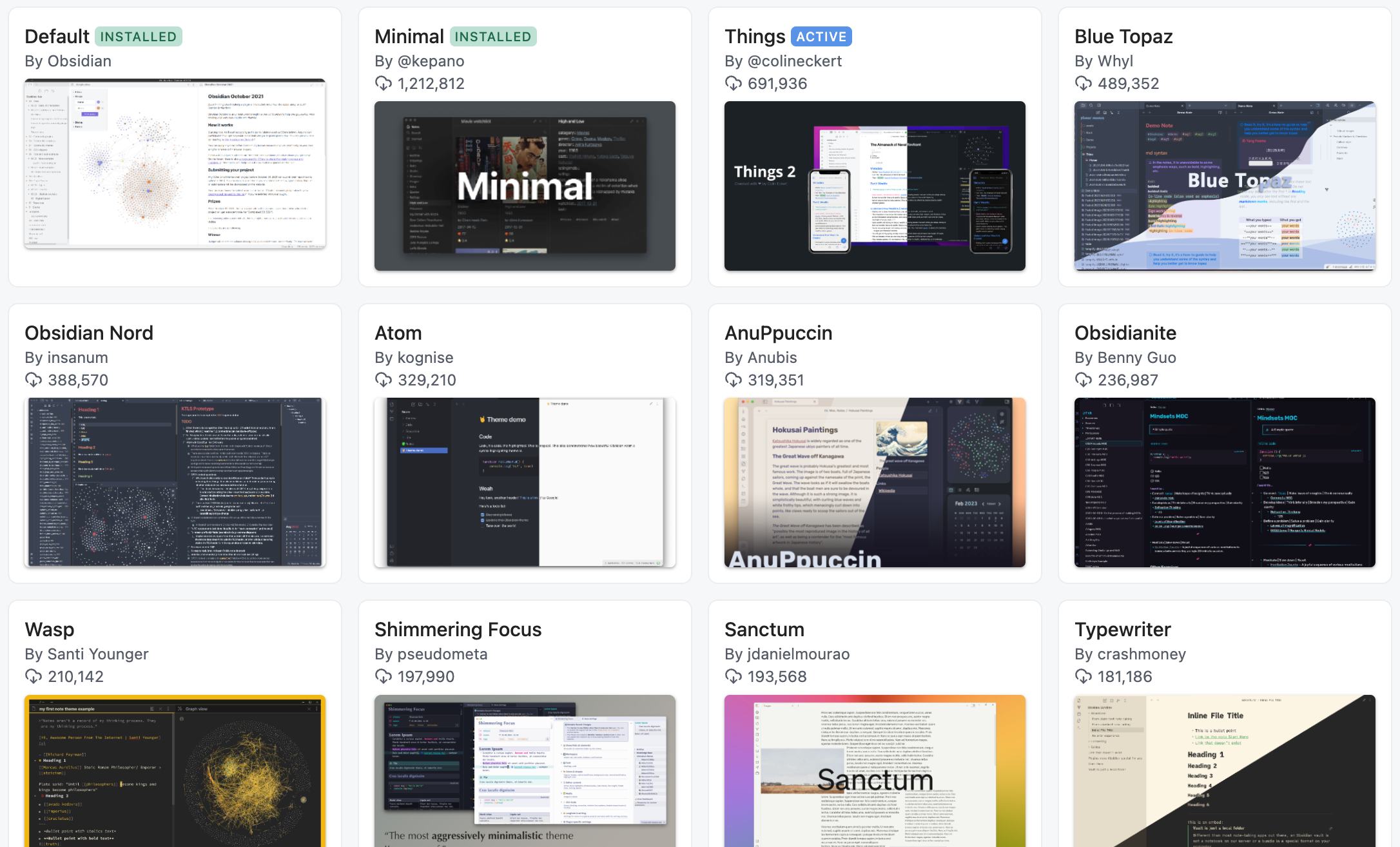
Task: Open the Things theme preview image
Action: coord(875,186)
